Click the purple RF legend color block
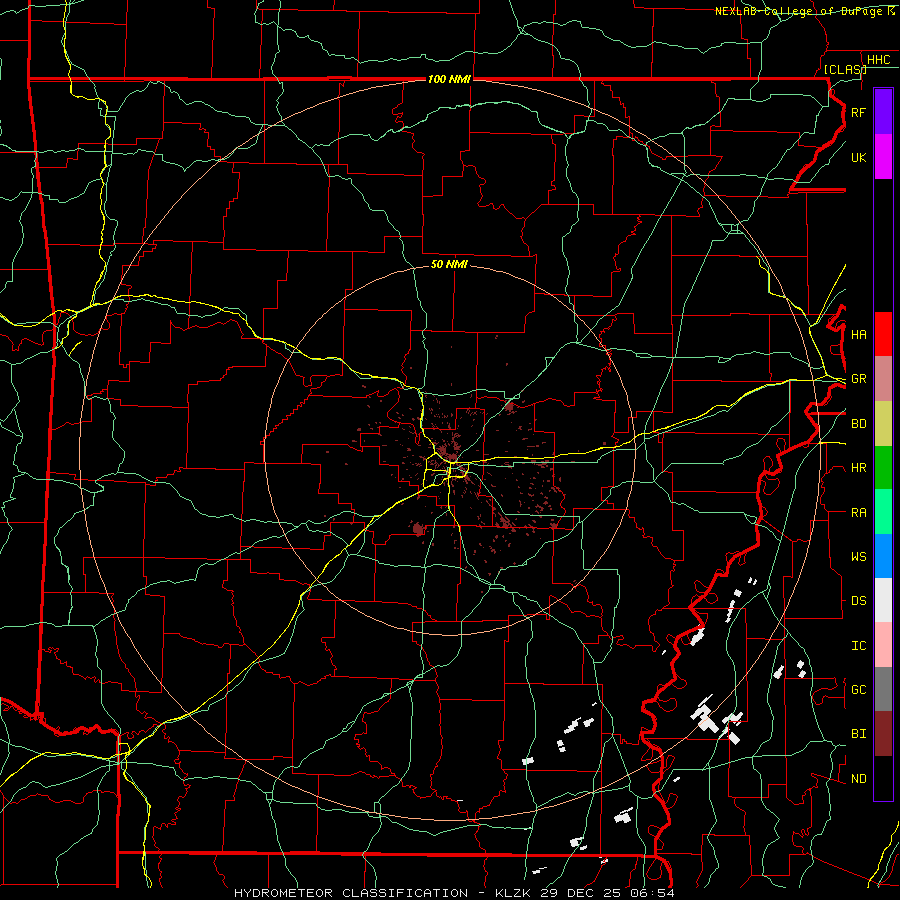The height and width of the screenshot is (900, 900). click(x=883, y=112)
